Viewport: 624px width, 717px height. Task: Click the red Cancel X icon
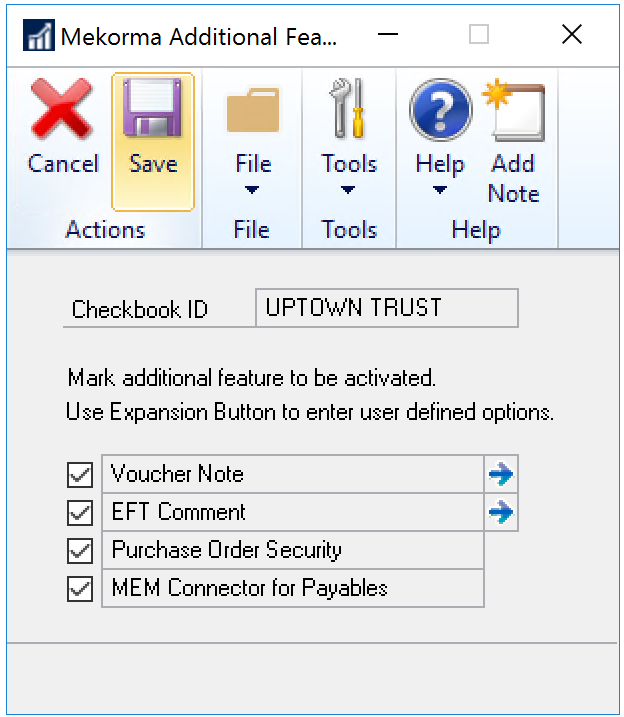[62, 111]
